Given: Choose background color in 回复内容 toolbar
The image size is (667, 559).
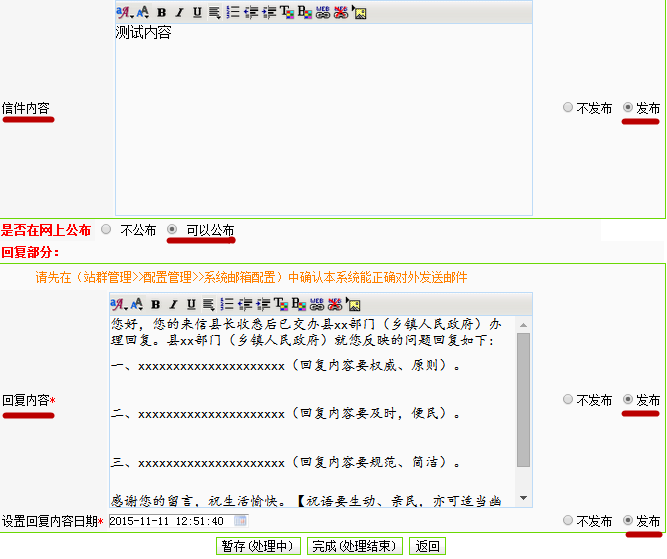Looking at the screenshot, I should (298, 304).
